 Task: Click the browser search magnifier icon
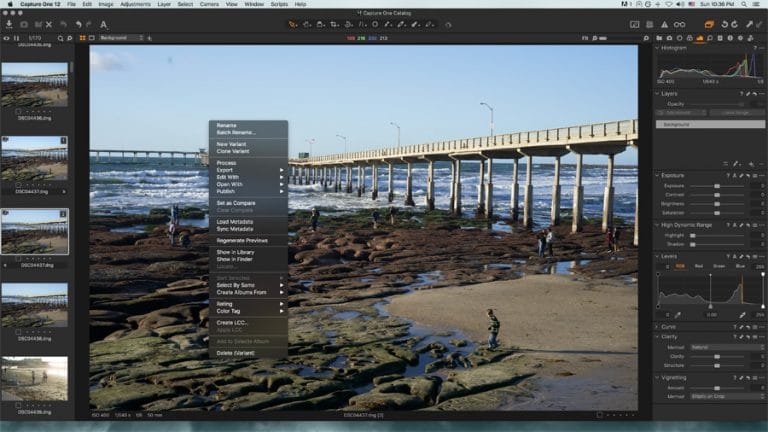[60, 38]
